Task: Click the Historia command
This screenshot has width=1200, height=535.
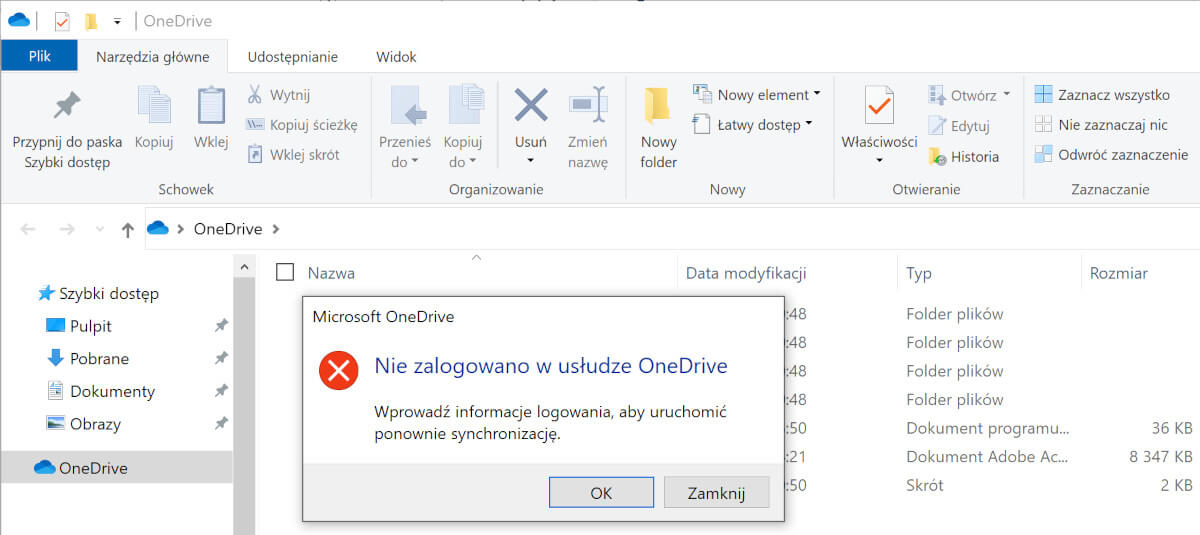Action: click(963, 156)
